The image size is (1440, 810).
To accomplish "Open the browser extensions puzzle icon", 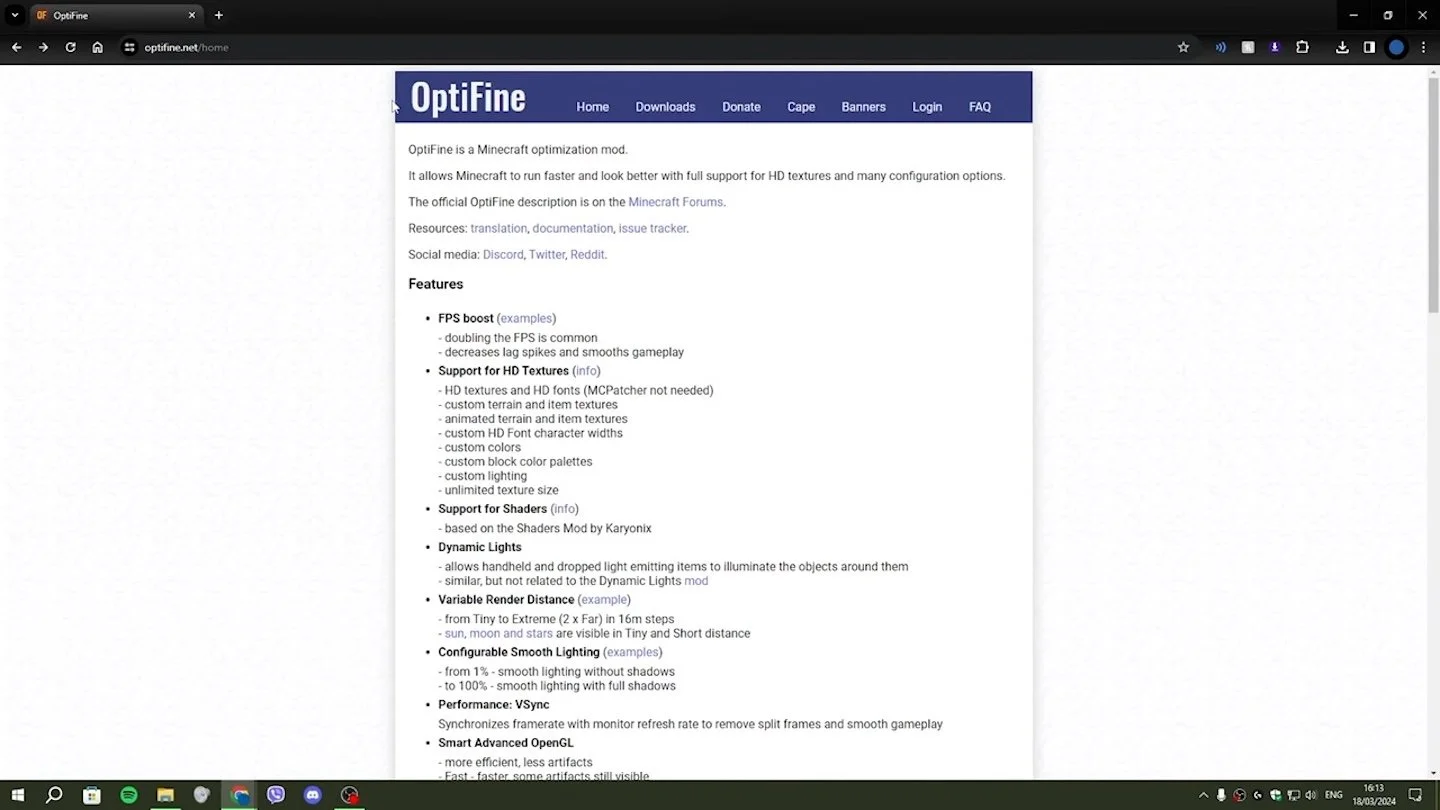I will 1302,47.
